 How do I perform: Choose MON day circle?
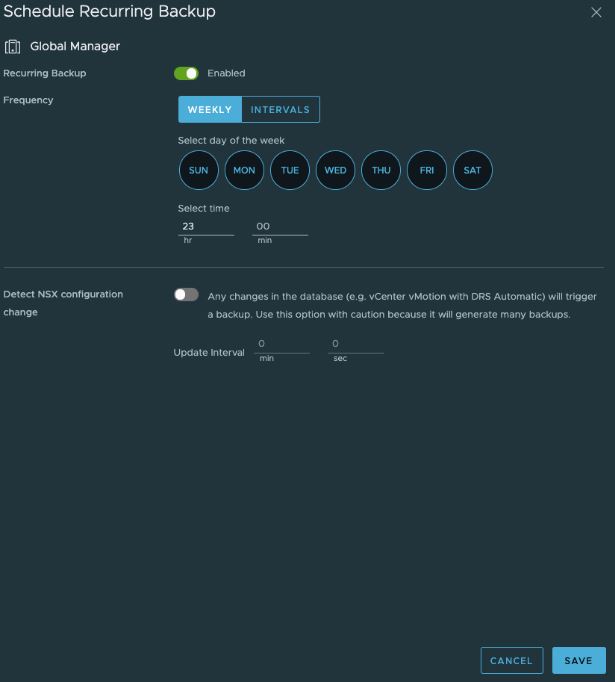point(244,170)
